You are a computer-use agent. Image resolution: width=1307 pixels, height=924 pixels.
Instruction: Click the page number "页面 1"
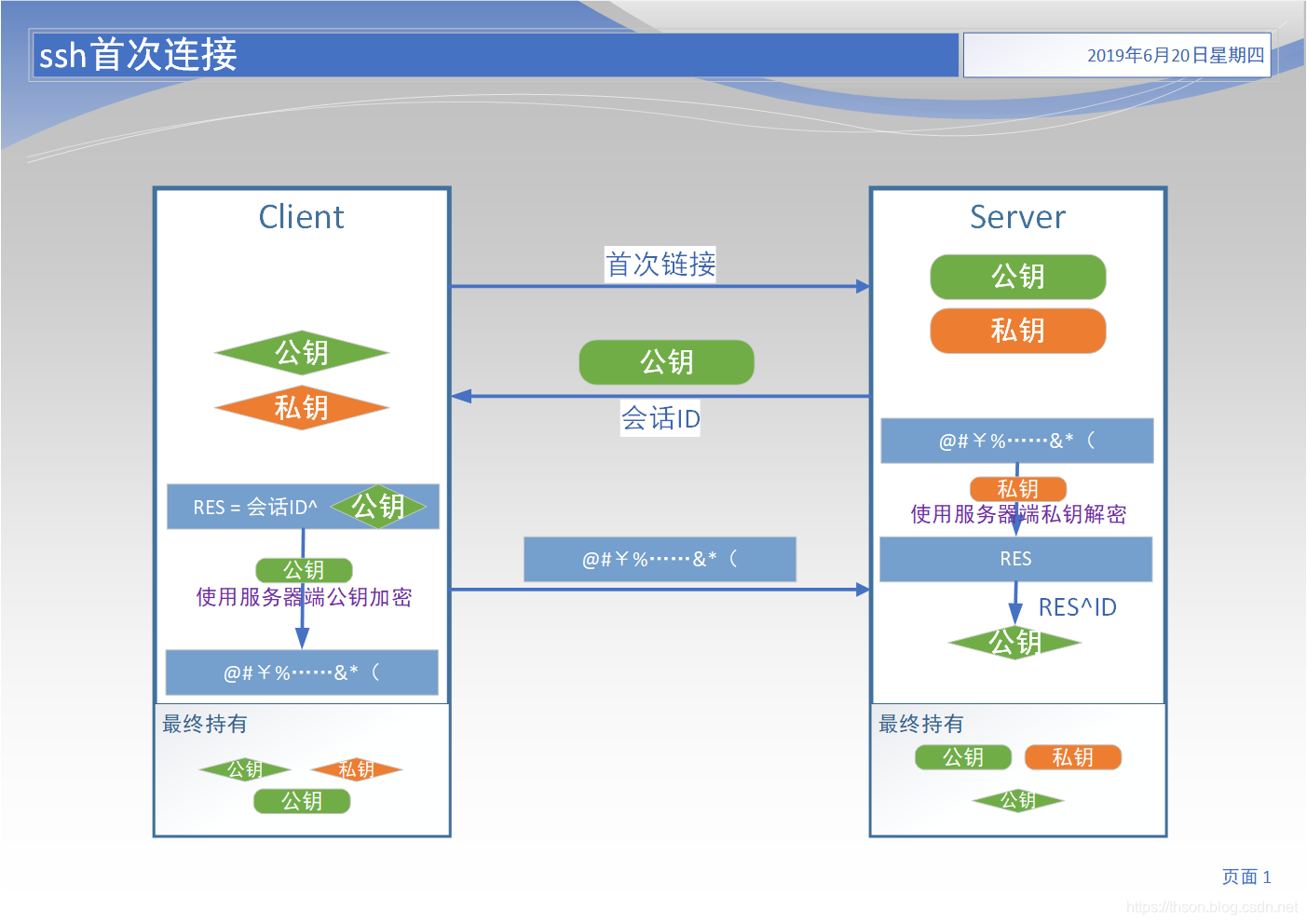click(x=1246, y=876)
